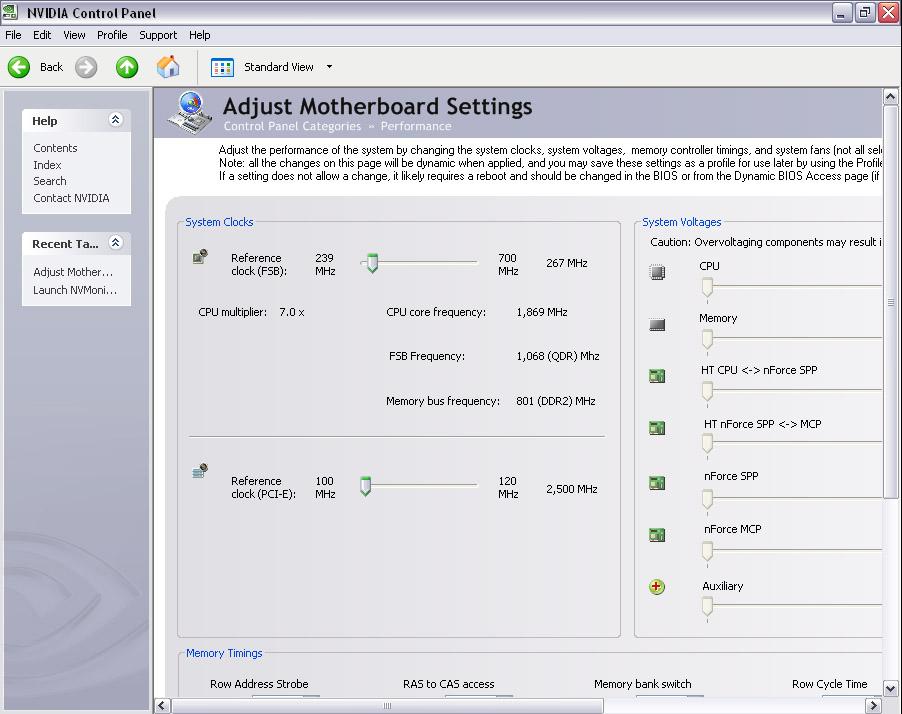
Task: Click the CPU voltage slider thumb
Action: [708, 287]
